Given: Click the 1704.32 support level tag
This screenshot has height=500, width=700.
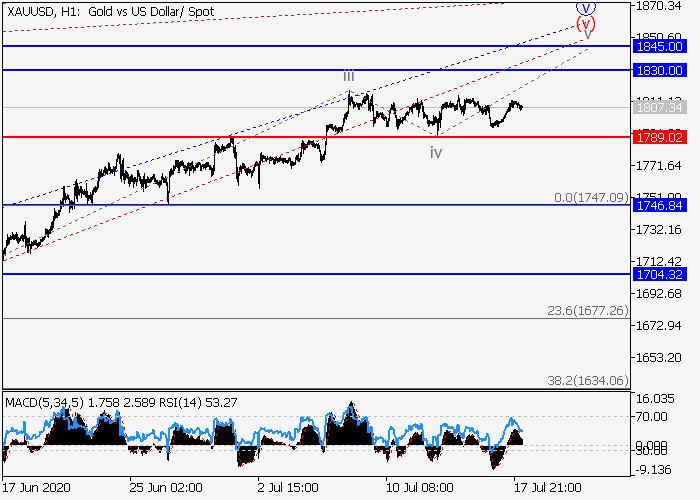Looking at the screenshot, I should (658, 273).
